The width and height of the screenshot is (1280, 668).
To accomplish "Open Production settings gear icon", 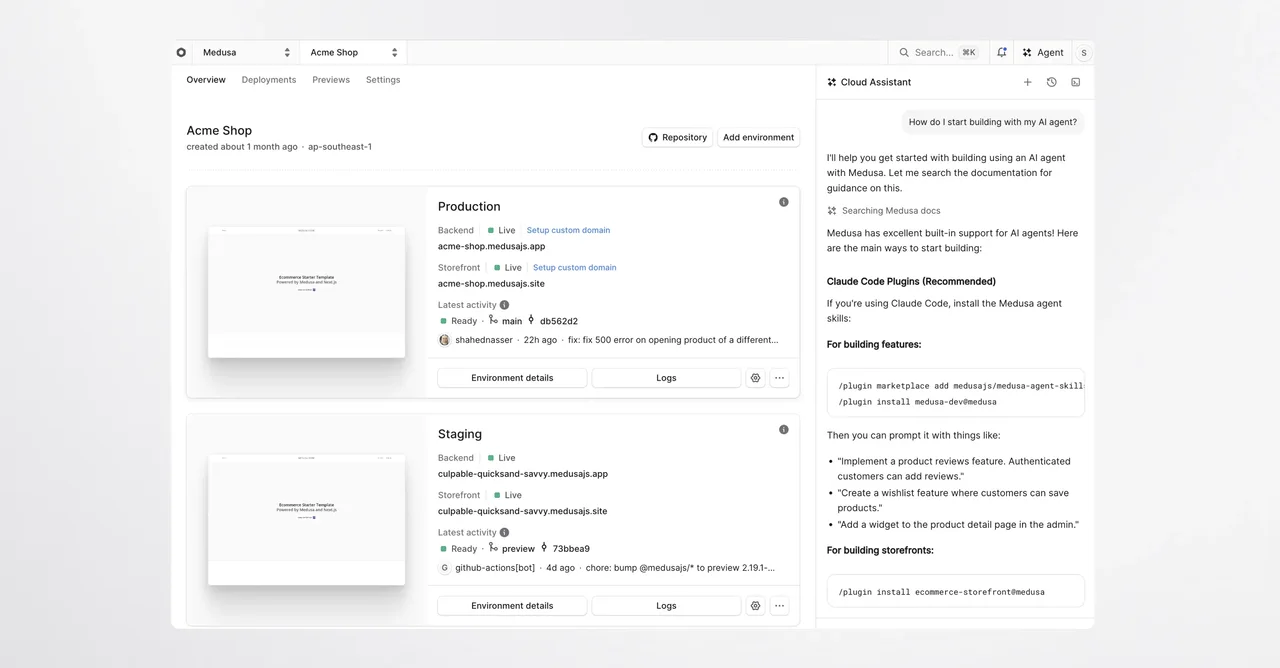I will coord(755,378).
